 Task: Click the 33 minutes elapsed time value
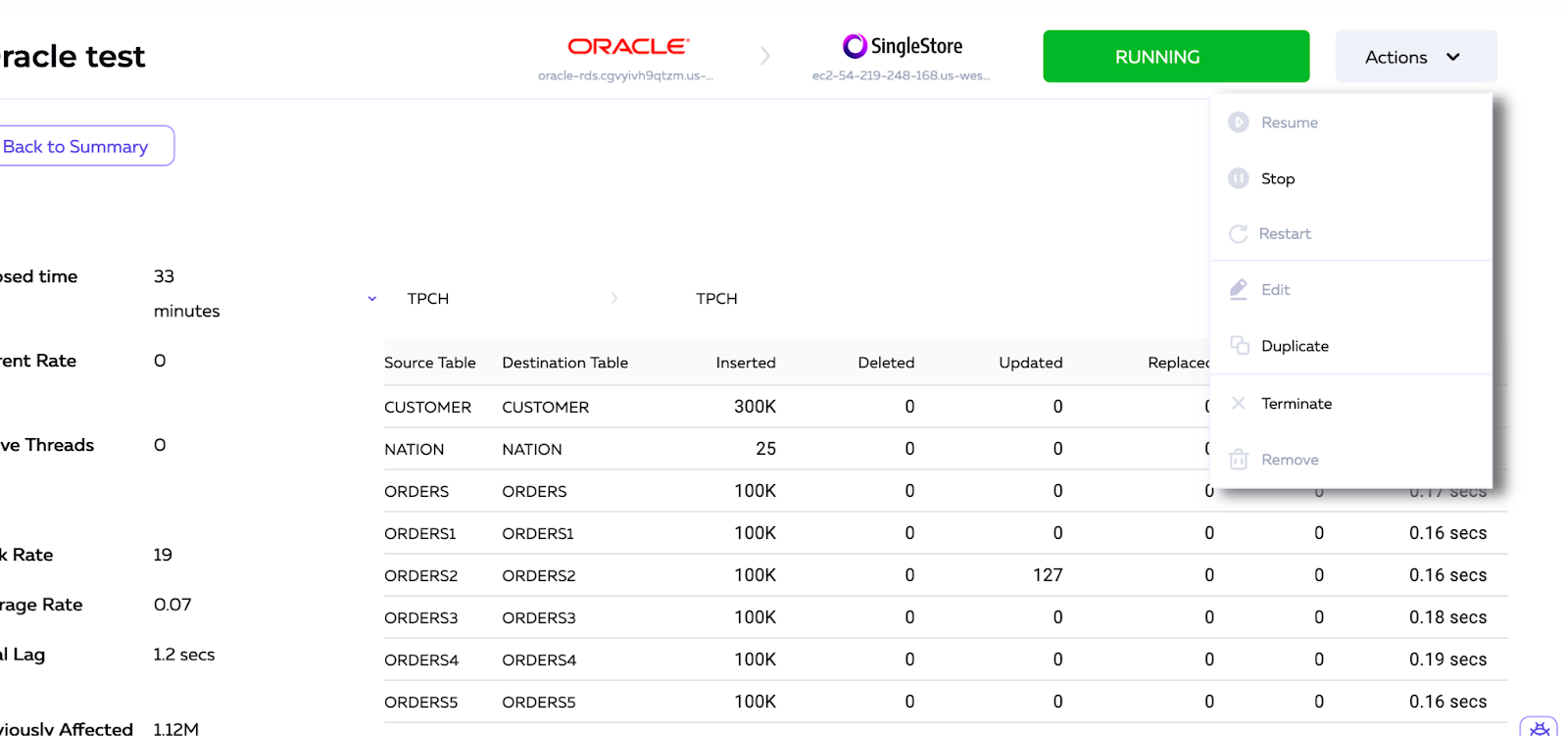click(x=186, y=294)
